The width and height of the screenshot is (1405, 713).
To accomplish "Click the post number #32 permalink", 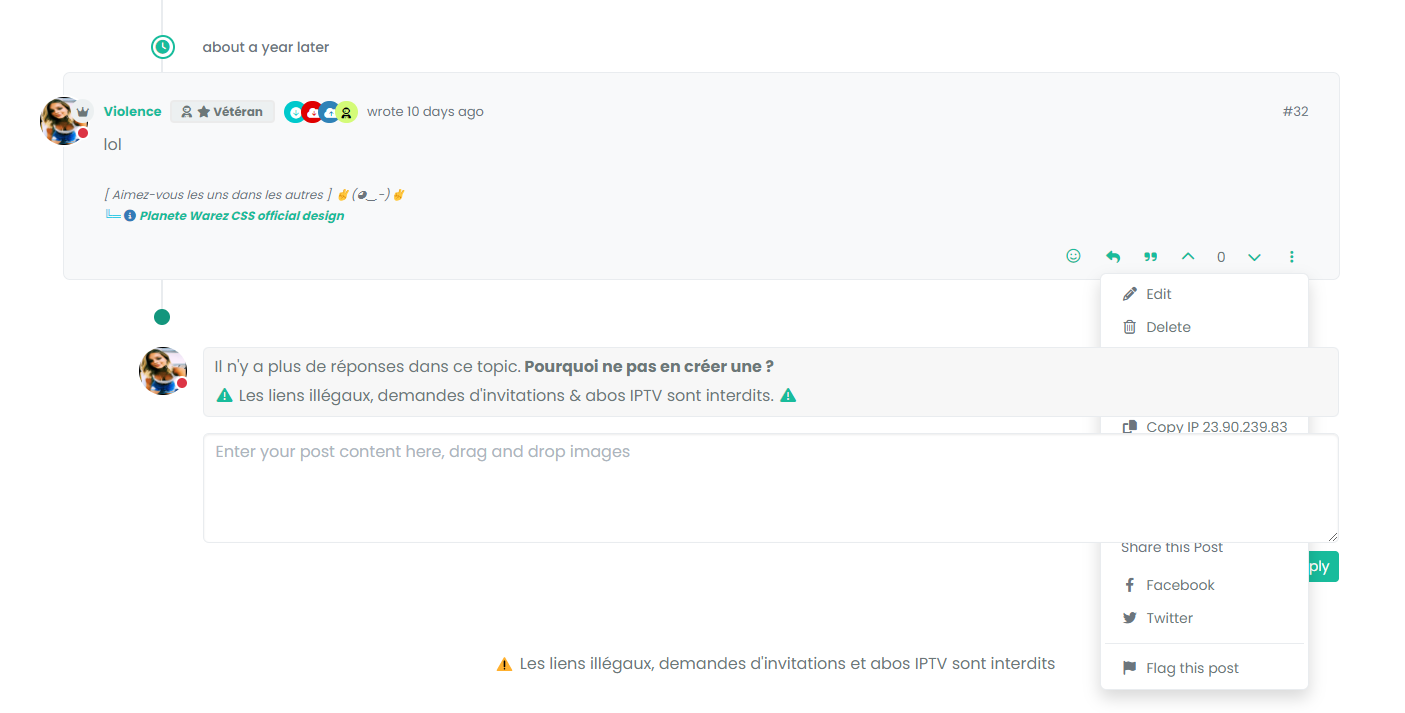I will (1295, 112).
